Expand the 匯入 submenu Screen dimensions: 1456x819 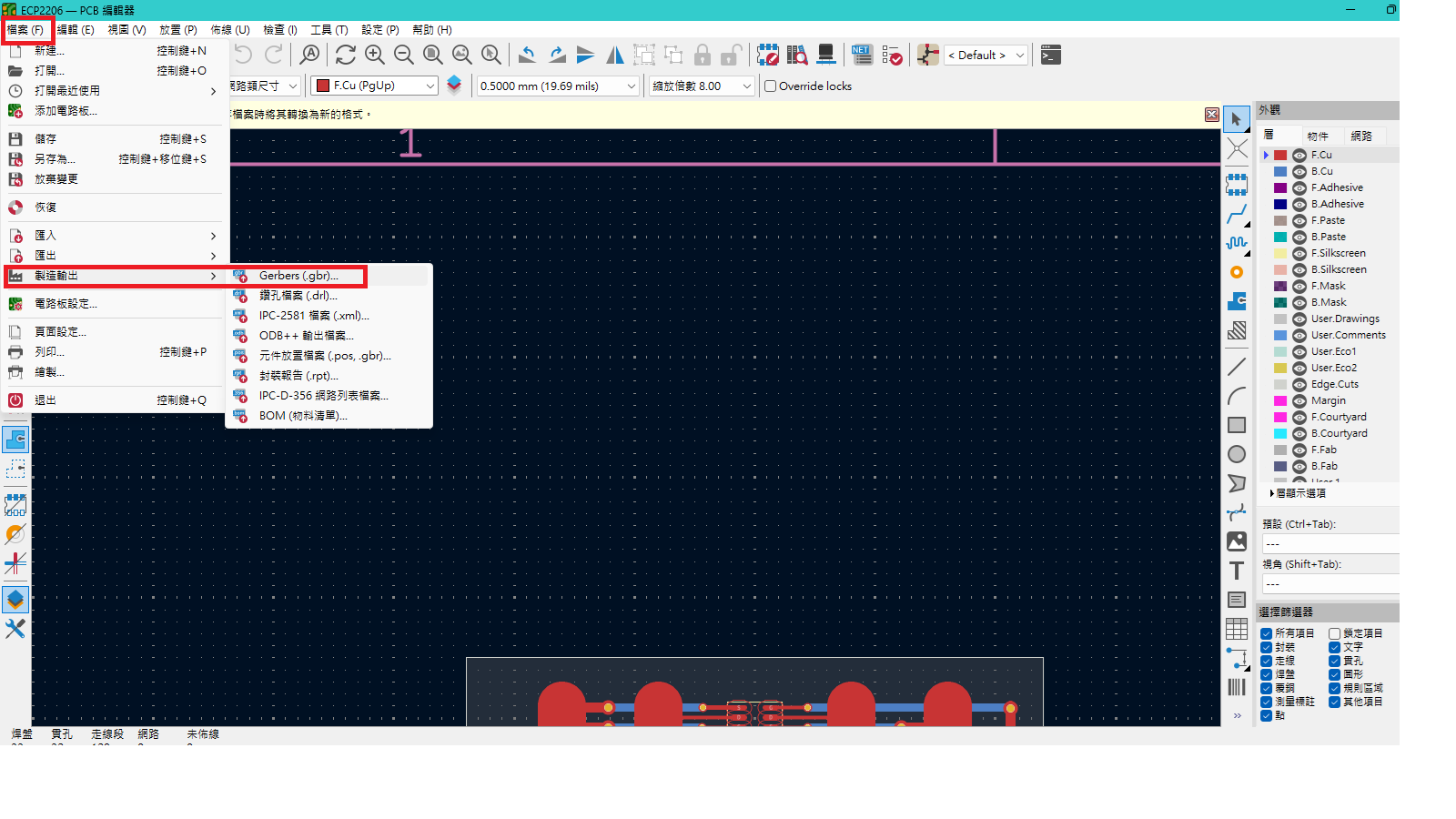[x=114, y=236]
